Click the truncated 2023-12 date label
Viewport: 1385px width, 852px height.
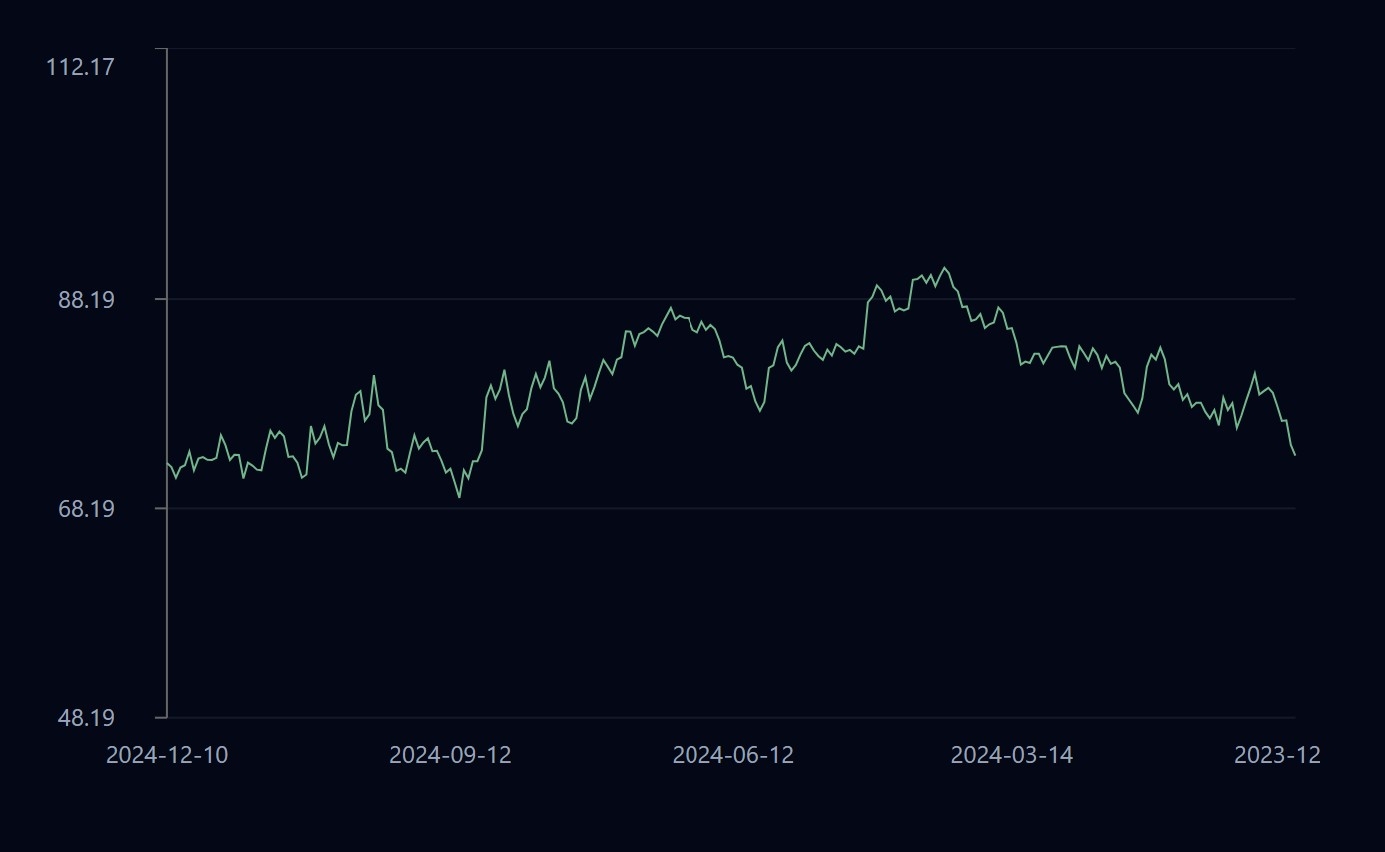[x=1277, y=755]
